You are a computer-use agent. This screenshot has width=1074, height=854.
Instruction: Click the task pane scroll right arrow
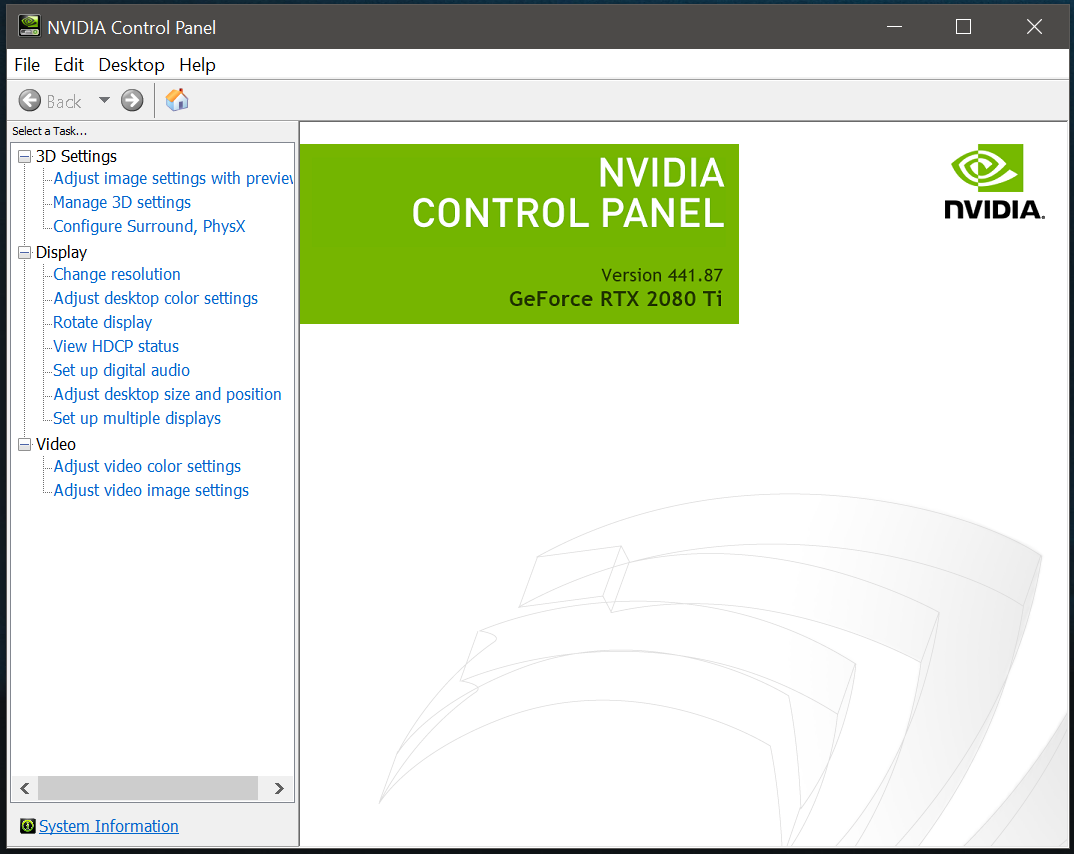(279, 788)
